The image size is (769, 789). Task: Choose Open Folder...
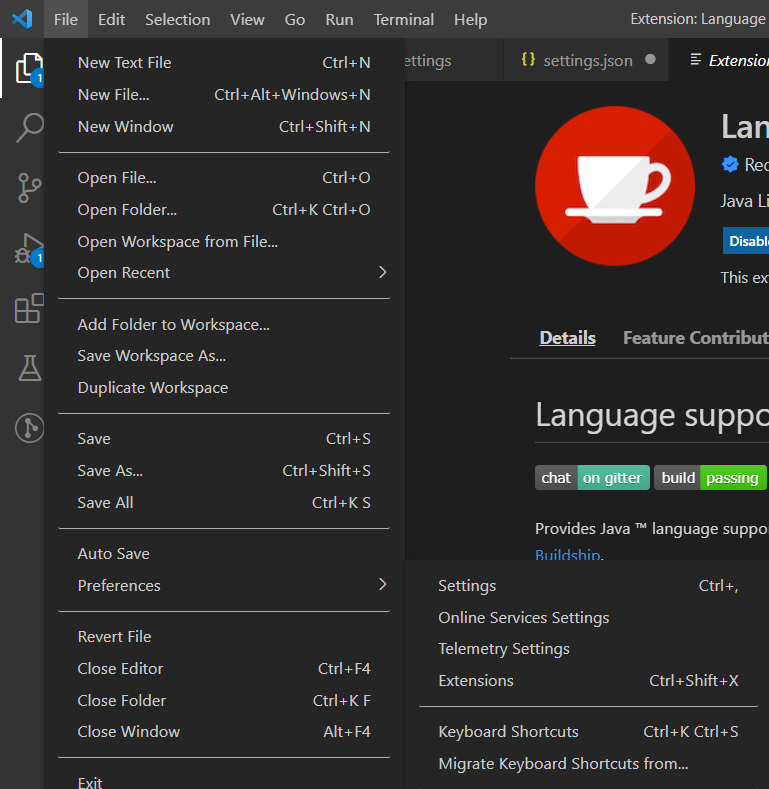pyautogui.click(x=224, y=209)
